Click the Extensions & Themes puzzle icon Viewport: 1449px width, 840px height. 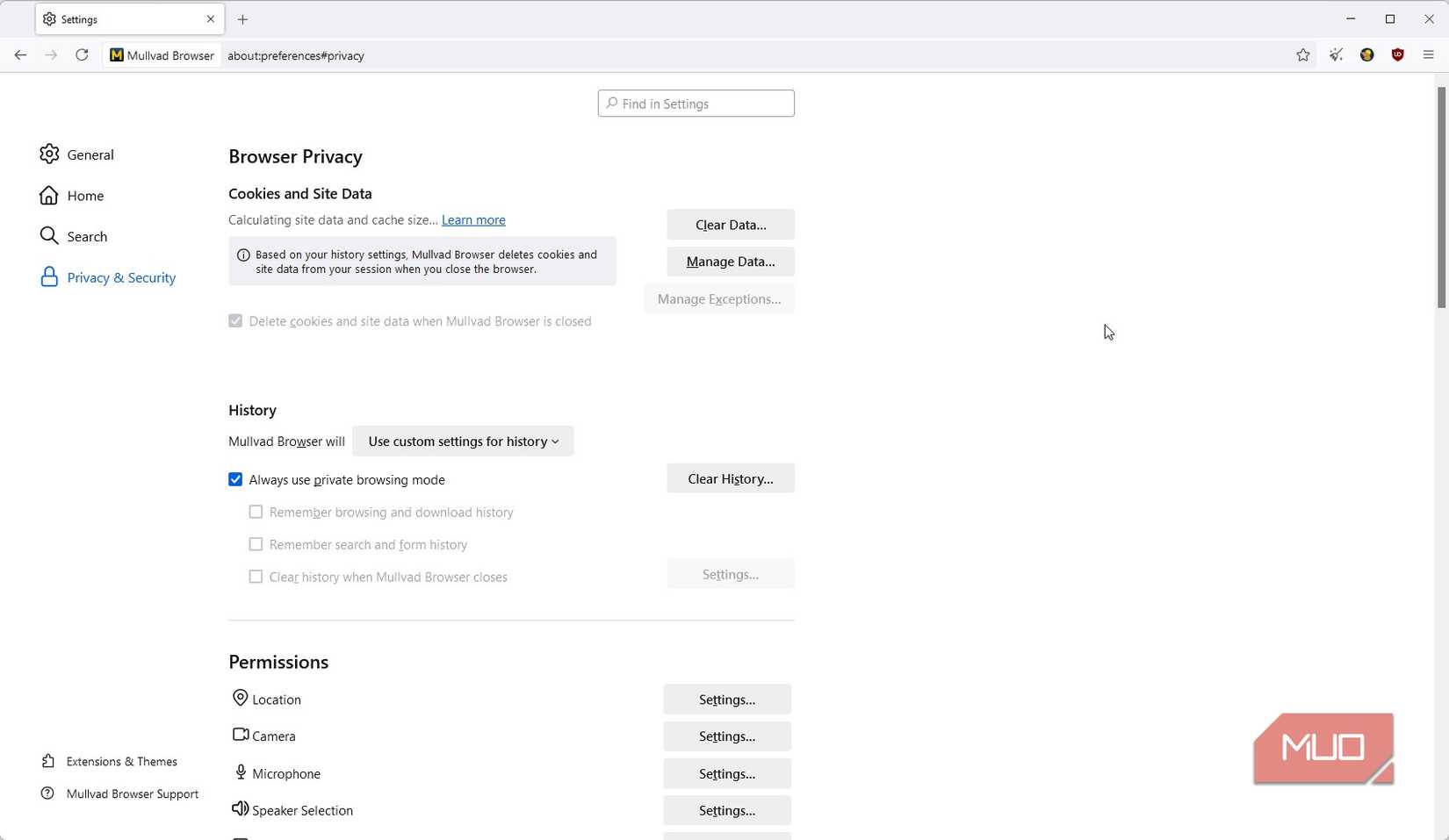[48, 761]
